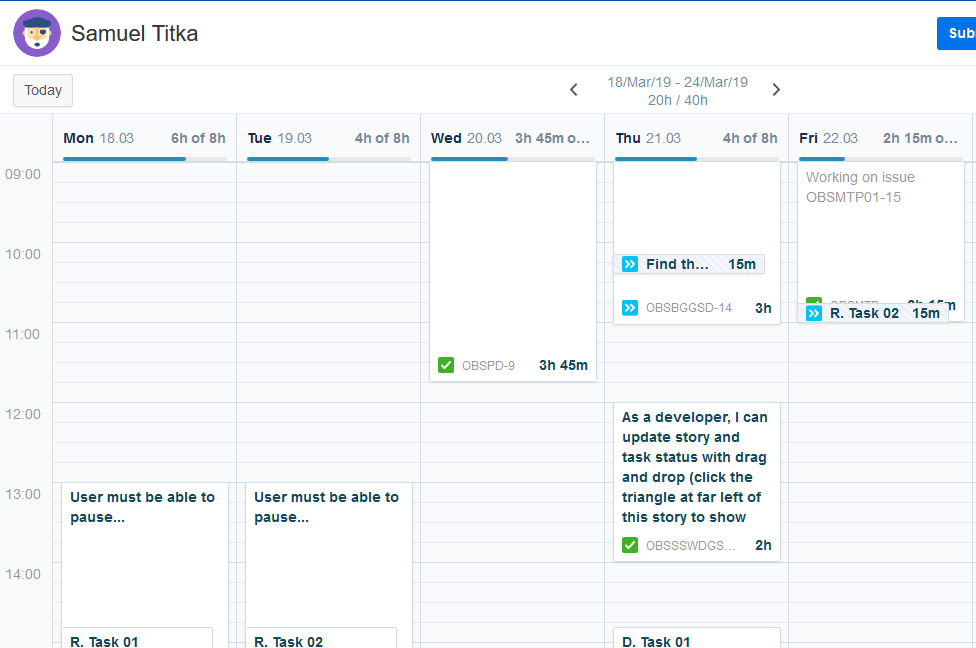Screen dimensions: 976x648
Task: Open the OBSBGGSD-14 issue link
Action: 688,308
